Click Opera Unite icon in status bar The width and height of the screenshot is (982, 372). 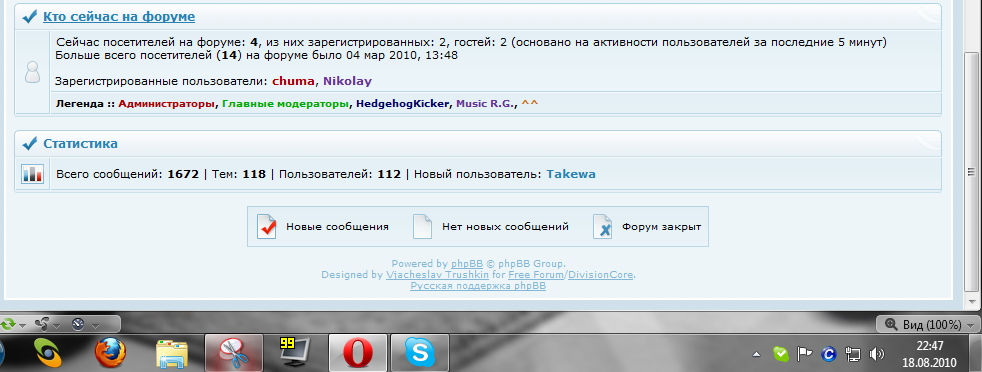(43, 324)
